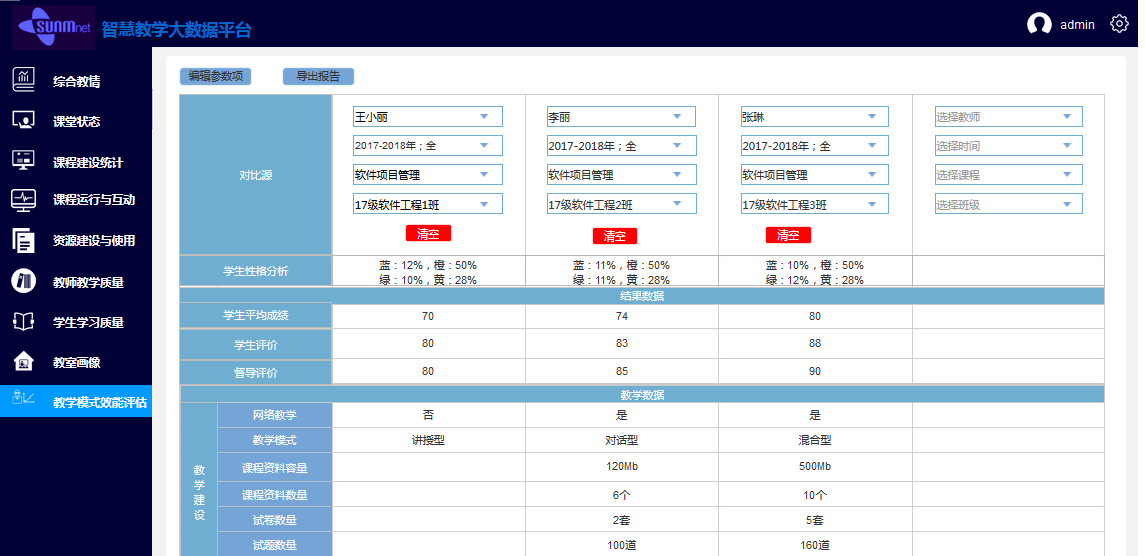The image size is (1146, 556).
Task: Expand the 李丽 teacher dropdown
Action: click(621, 117)
